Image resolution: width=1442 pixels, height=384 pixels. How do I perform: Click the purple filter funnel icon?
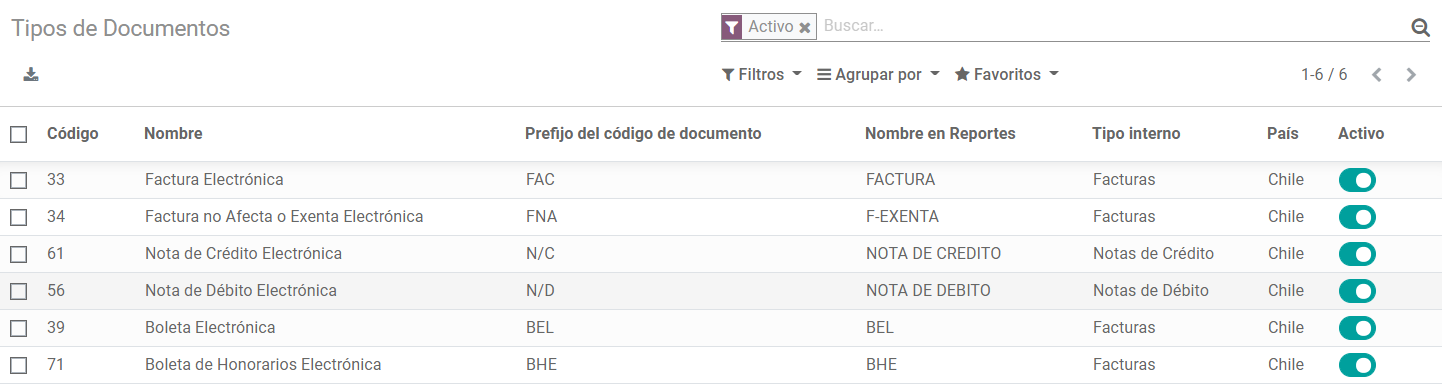click(x=732, y=27)
